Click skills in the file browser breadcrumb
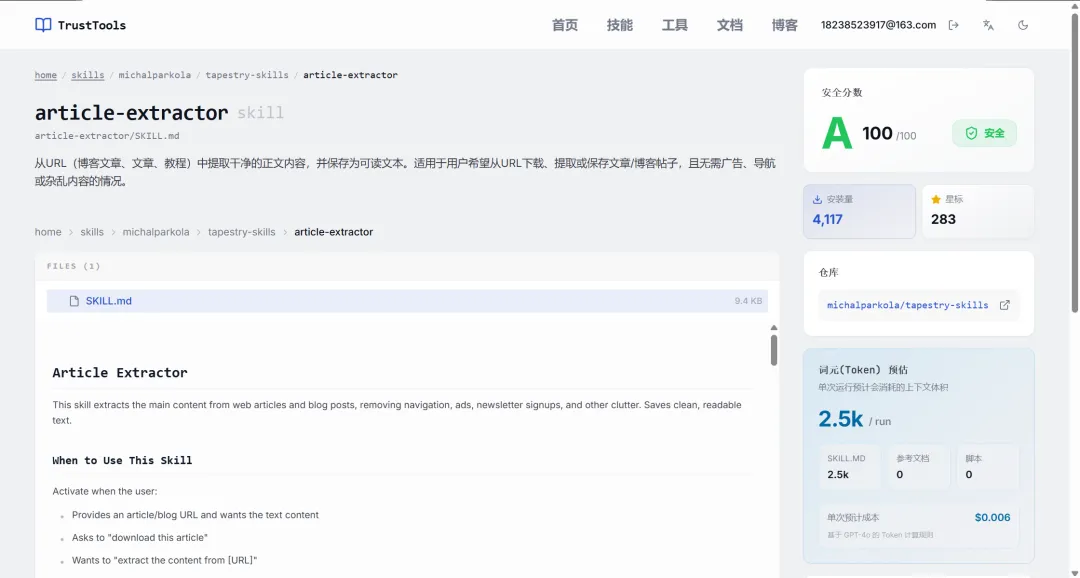 [x=92, y=232]
